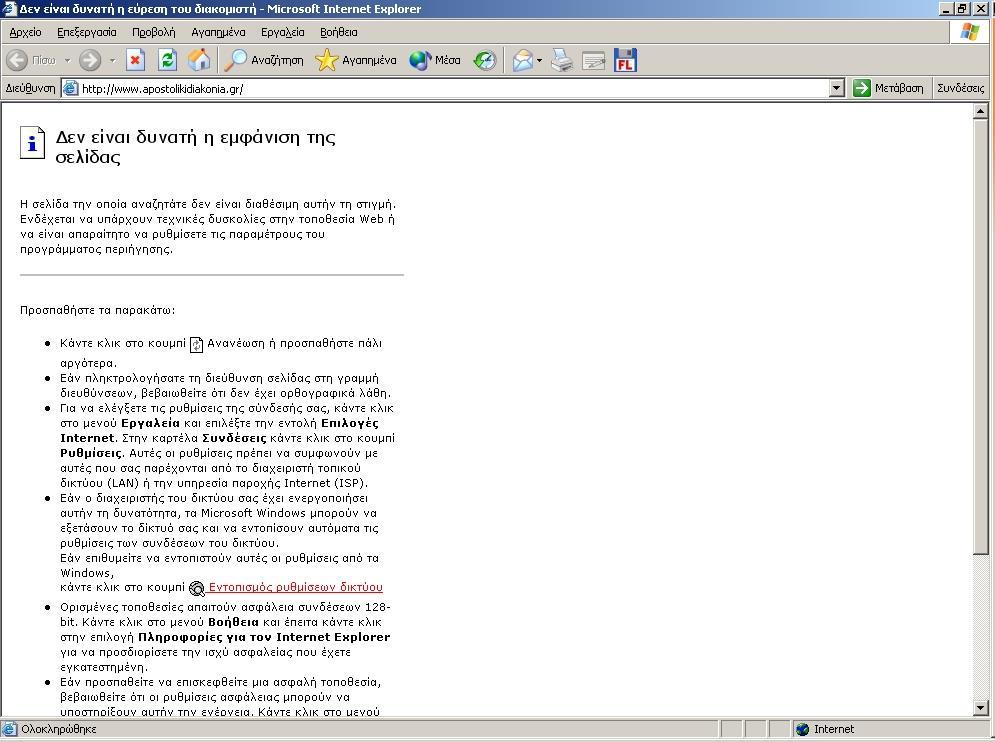995x742 pixels.
Task: Click the heading Δεν είναι δυνατή η εμφάνιση
Action: pyautogui.click(x=195, y=147)
